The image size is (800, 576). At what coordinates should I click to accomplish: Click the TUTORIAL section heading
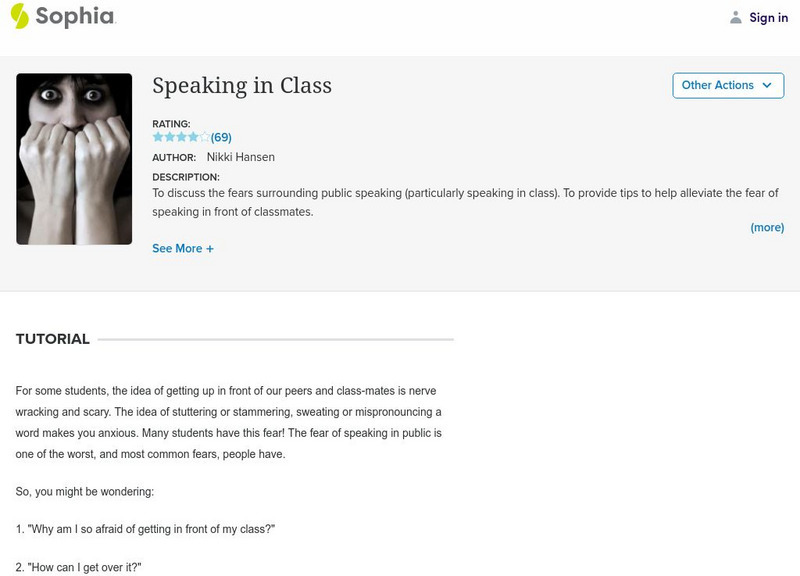point(53,339)
